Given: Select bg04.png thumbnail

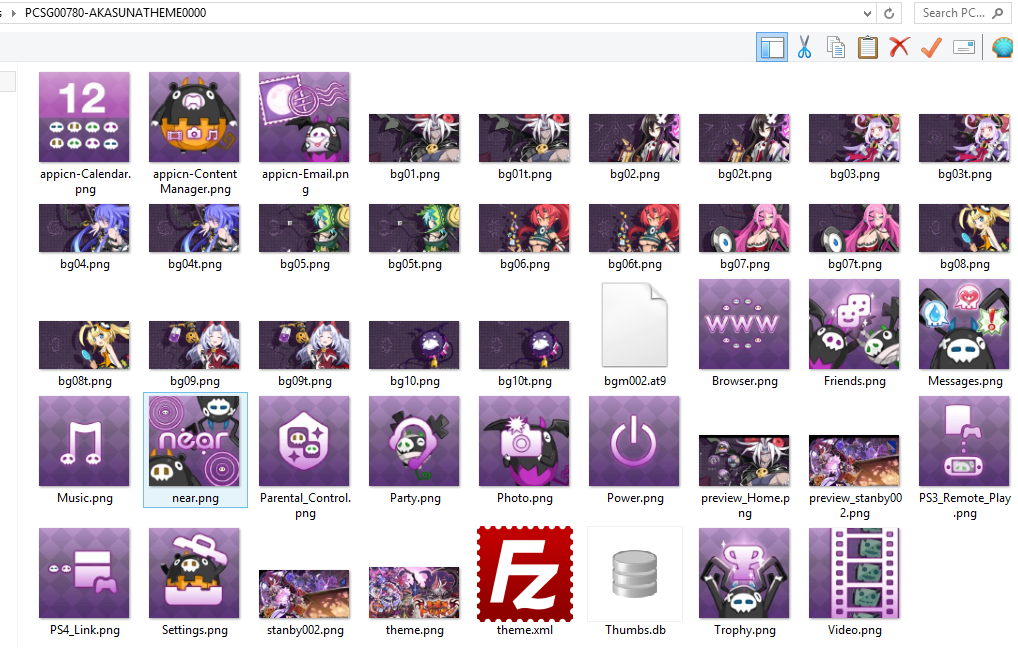Looking at the screenshot, I should [x=84, y=229].
